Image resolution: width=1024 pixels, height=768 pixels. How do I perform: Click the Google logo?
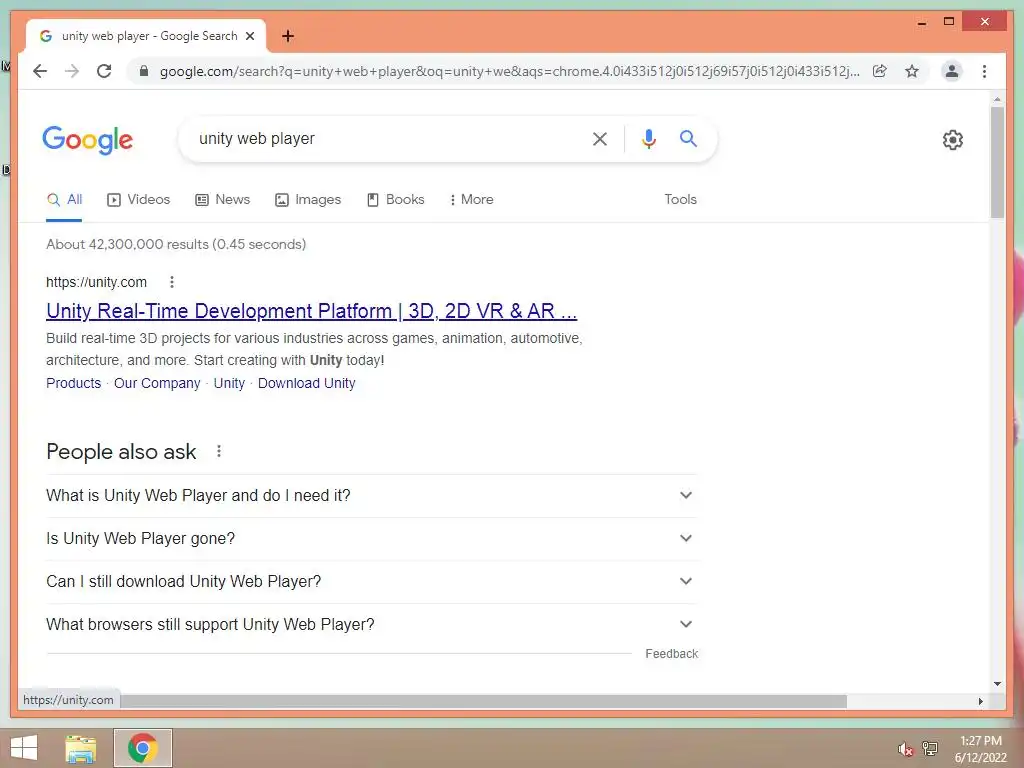point(88,140)
